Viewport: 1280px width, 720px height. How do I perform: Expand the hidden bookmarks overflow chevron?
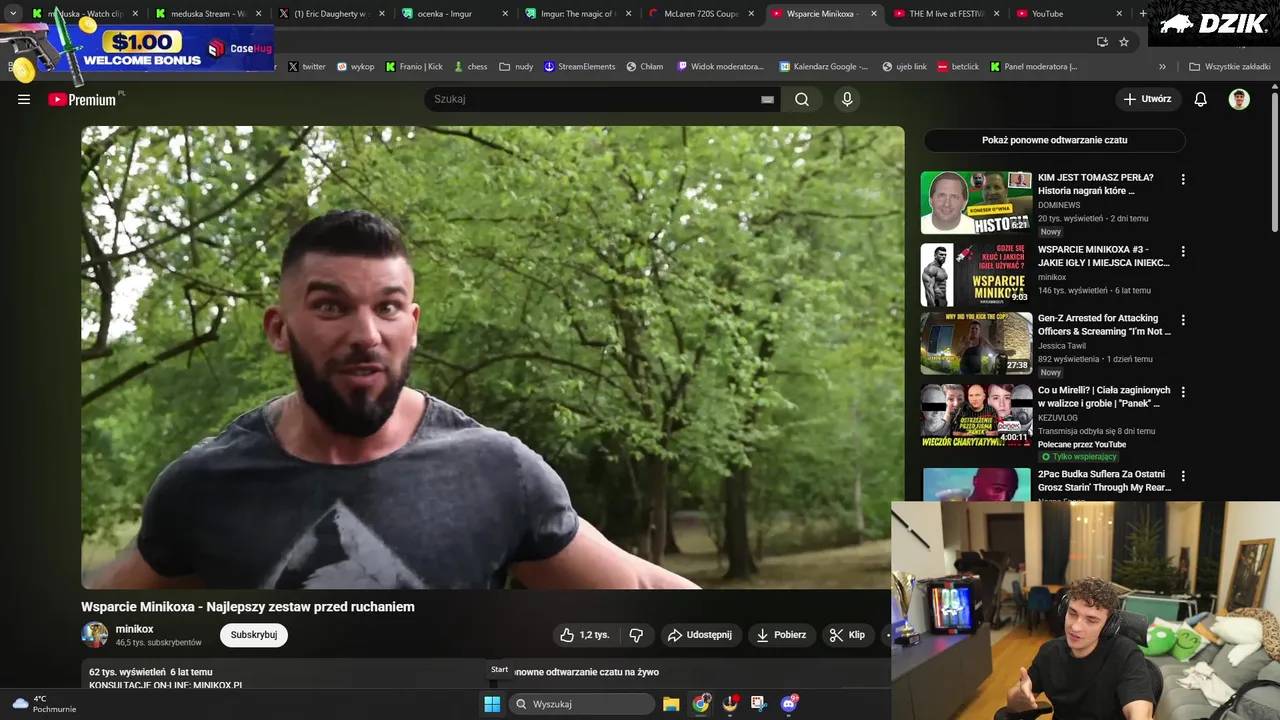(x=1162, y=67)
